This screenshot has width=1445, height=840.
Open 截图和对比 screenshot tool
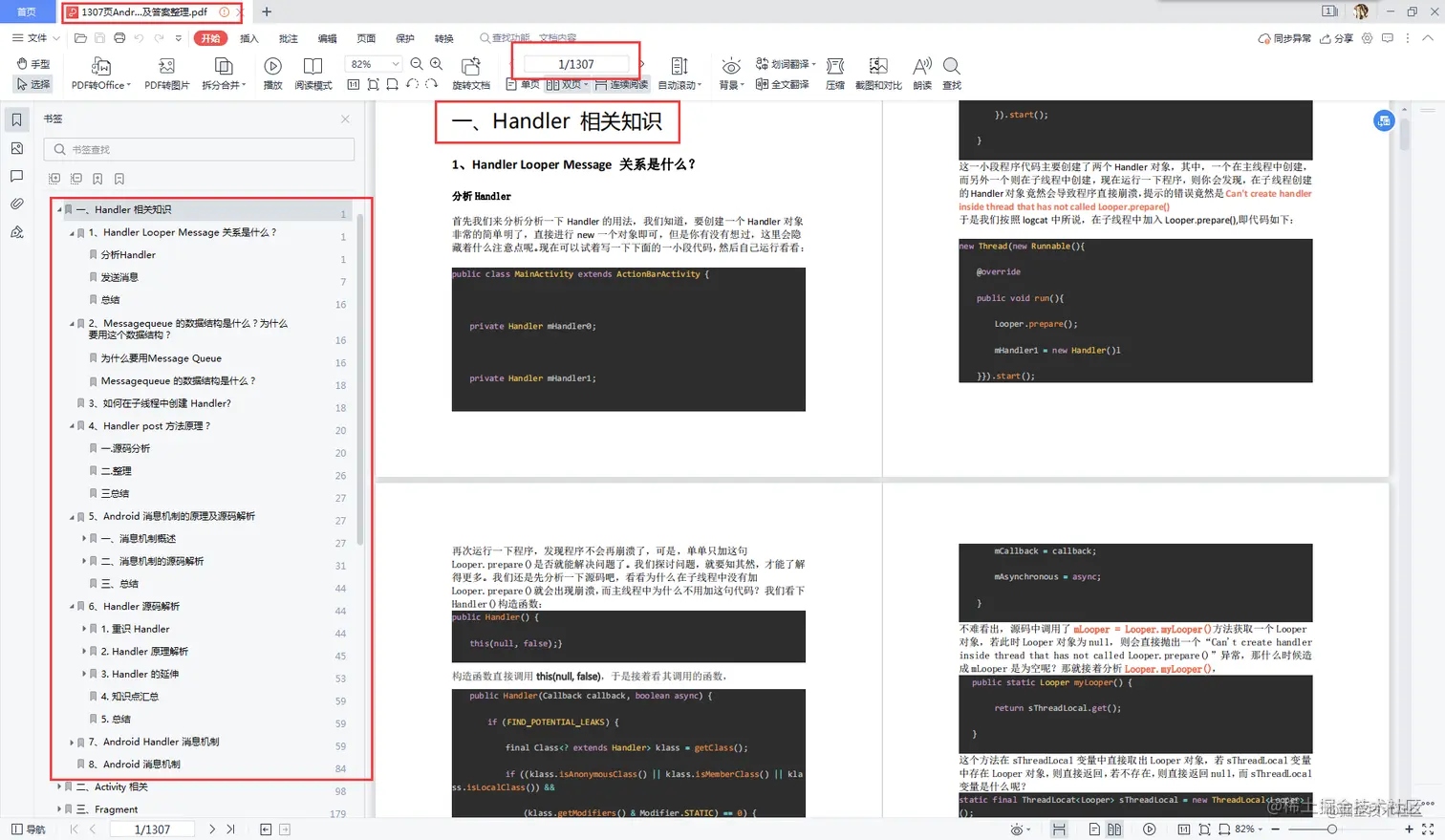[877, 74]
